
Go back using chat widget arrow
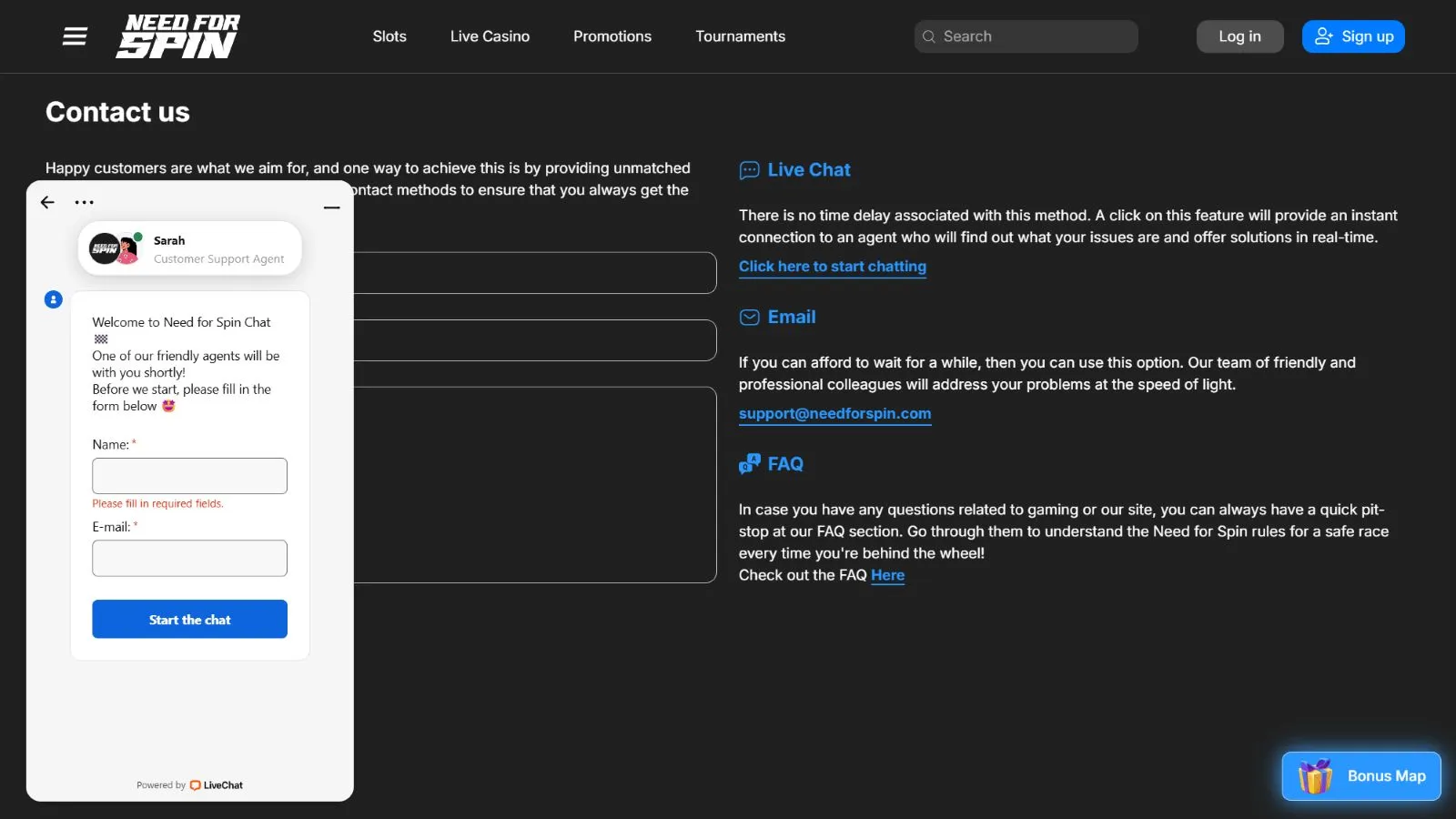pyautogui.click(x=48, y=202)
